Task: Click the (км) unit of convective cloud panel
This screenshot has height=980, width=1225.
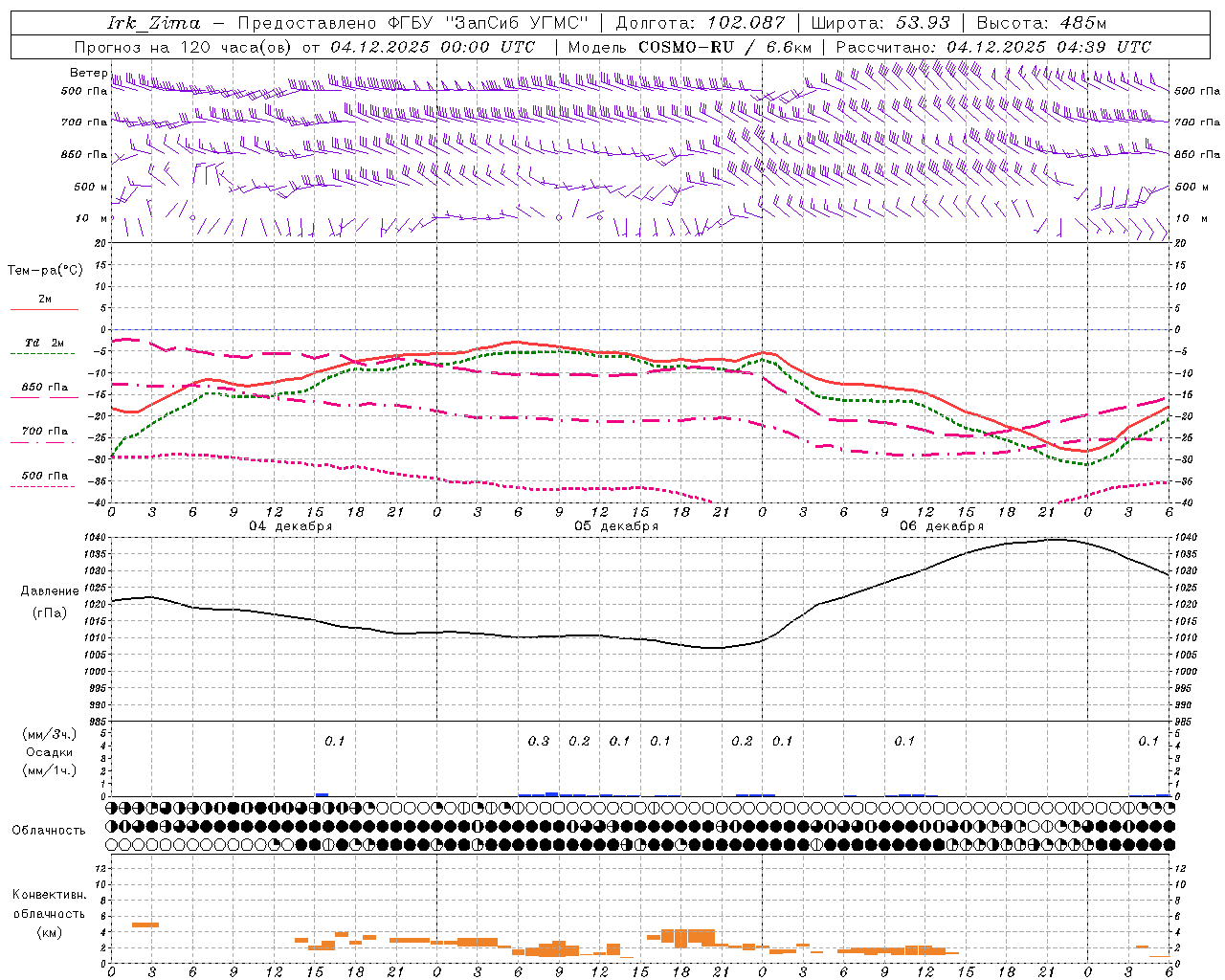Action: tap(49, 932)
